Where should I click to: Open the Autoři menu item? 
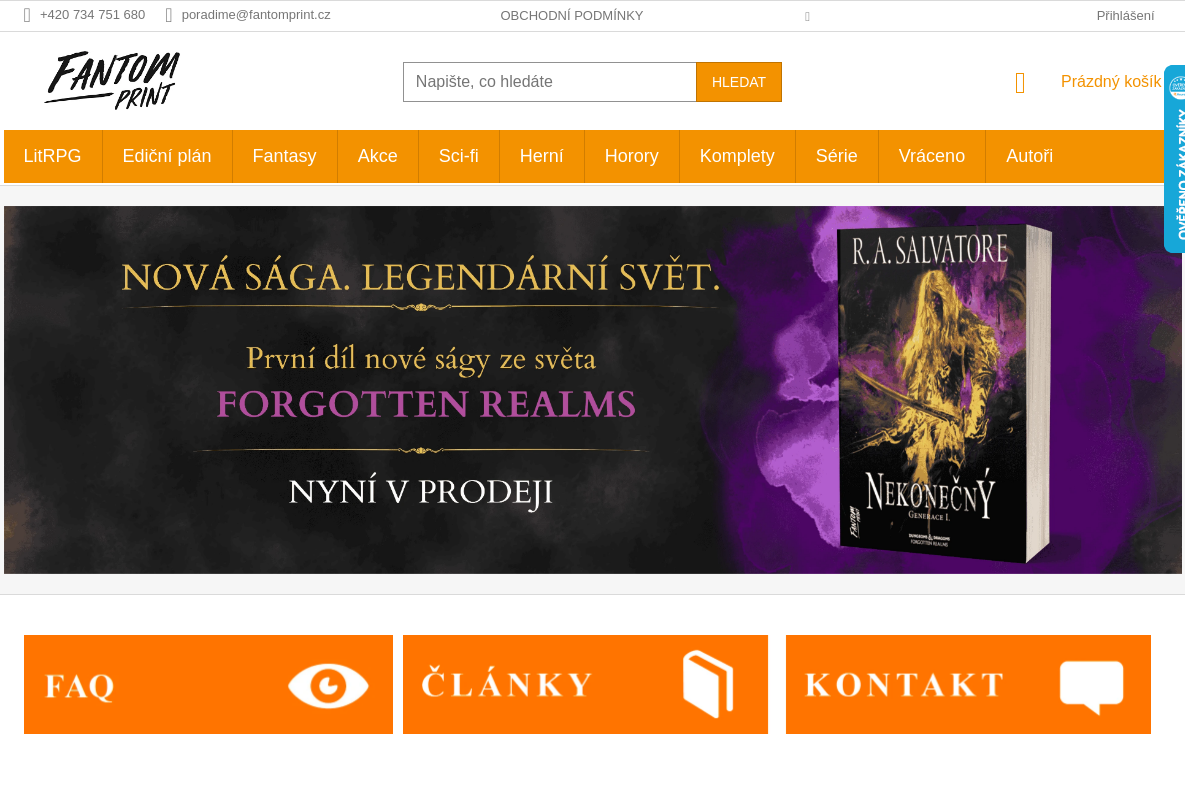[x=1030, y=156]
